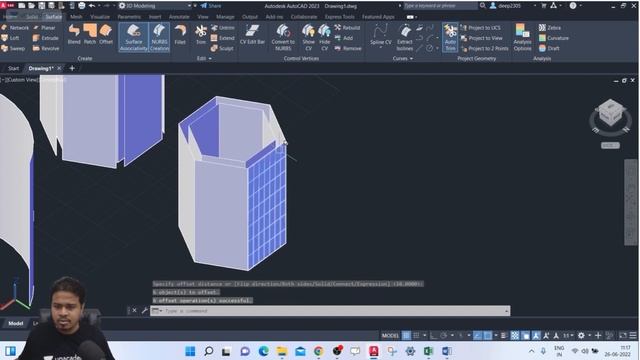The width and height of the screenshot is (640, 360).
Task: Click Hide CV
Action: coord(324,37)
